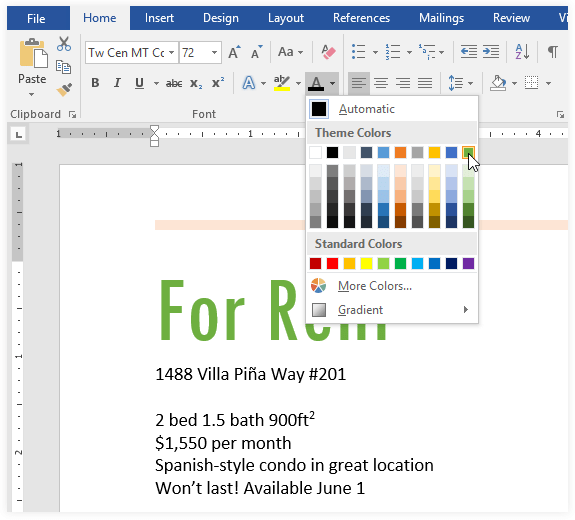Click Increase Indent icon
This screenshot has height=520, width=575.
click(x=491, y=52)
